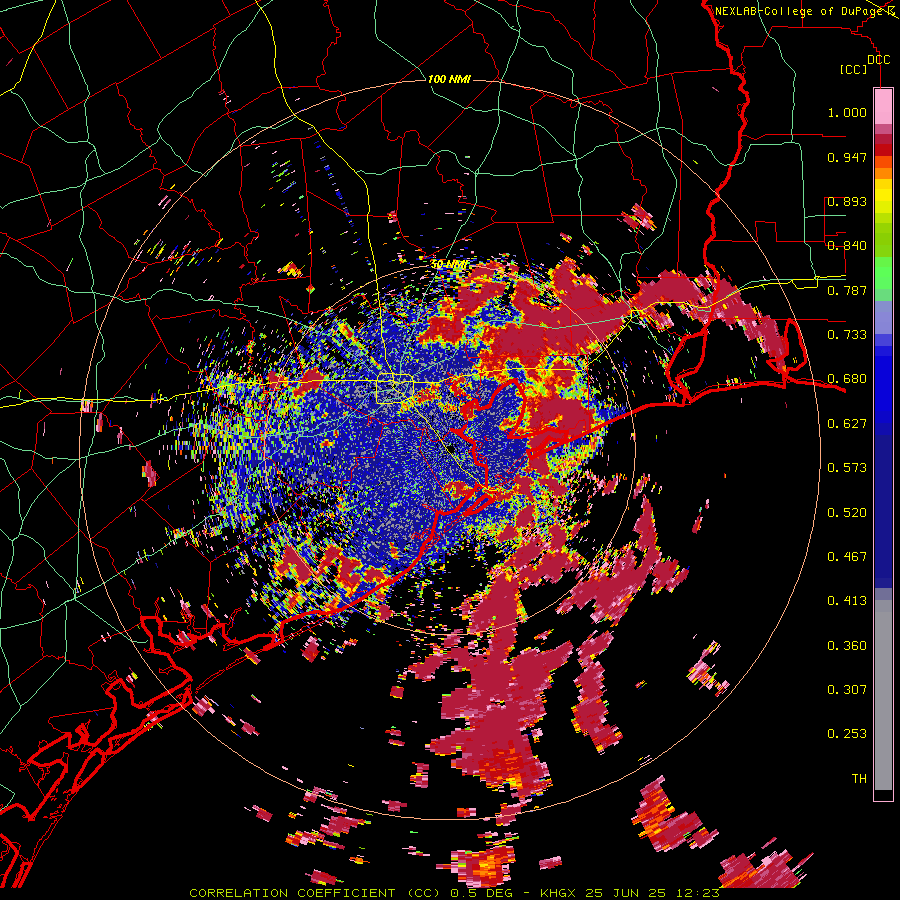
Task: Click the 0.680 legend value
Action: coord(847,379)
